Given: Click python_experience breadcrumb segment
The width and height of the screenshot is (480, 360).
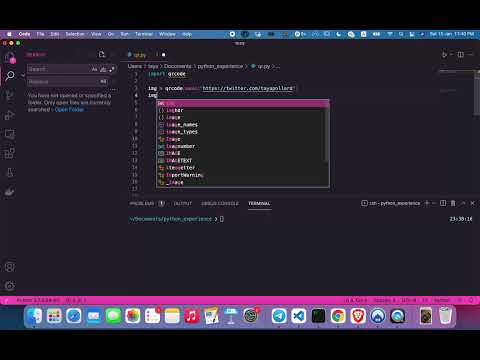Looking at the screenshot, I should pos(220,66).
